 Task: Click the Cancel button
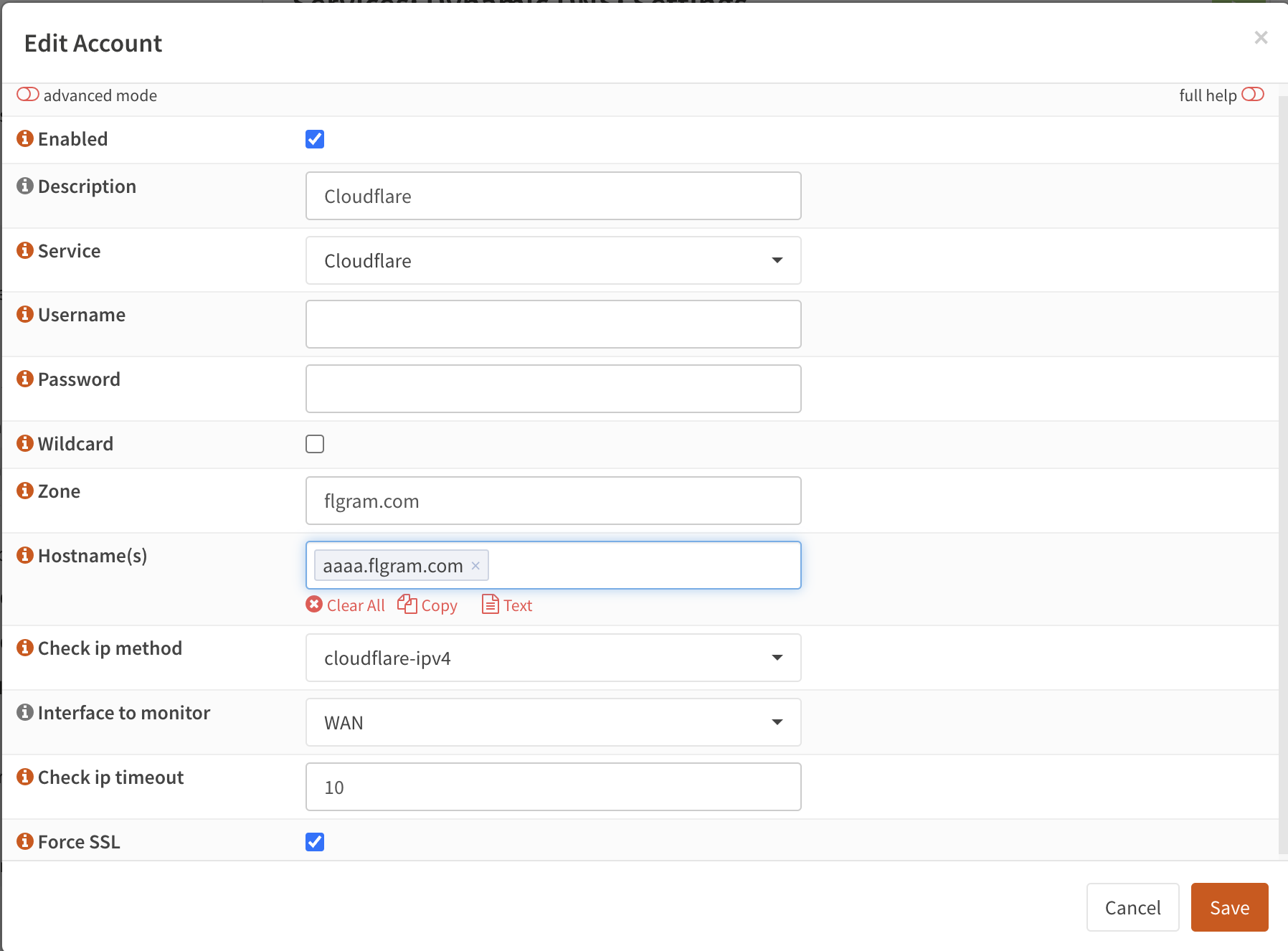1133,907
